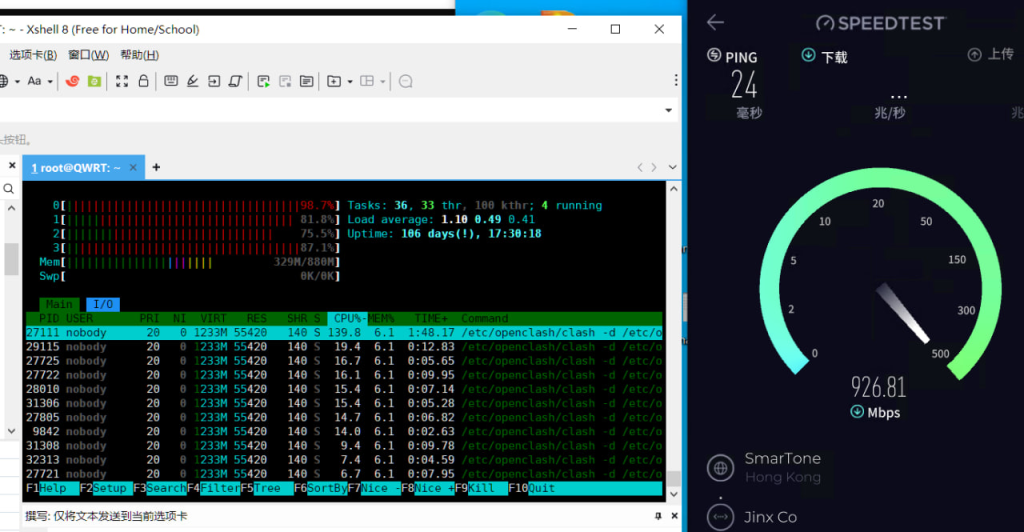Expand the address bar dropdown arrow
Viewport: 1024px width, 532px height.
pyautogui.click(x=669, y=110)
